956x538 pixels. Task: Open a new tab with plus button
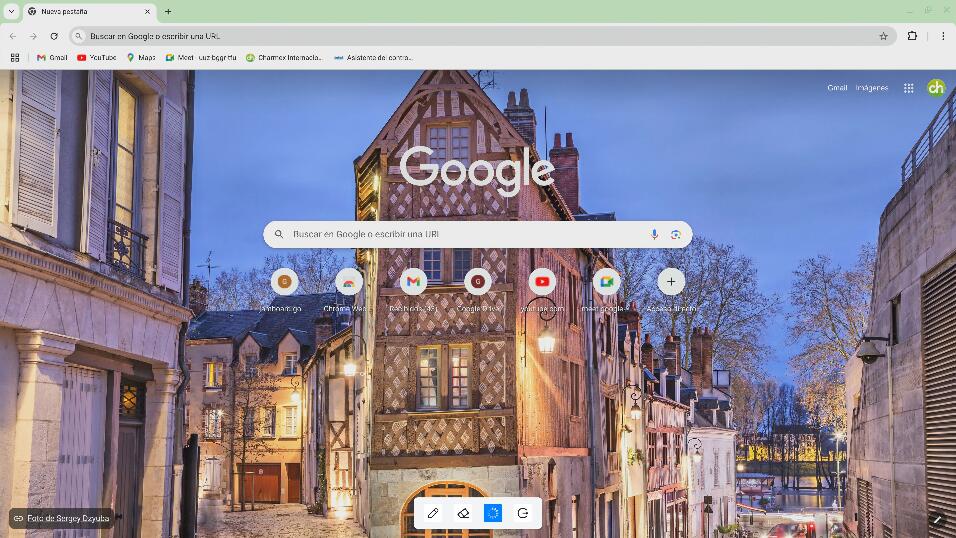tap(168, 11)
